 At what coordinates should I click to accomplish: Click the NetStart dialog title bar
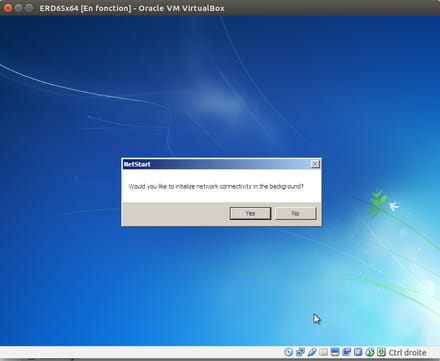pyautogui.click(x=217, y=164)
